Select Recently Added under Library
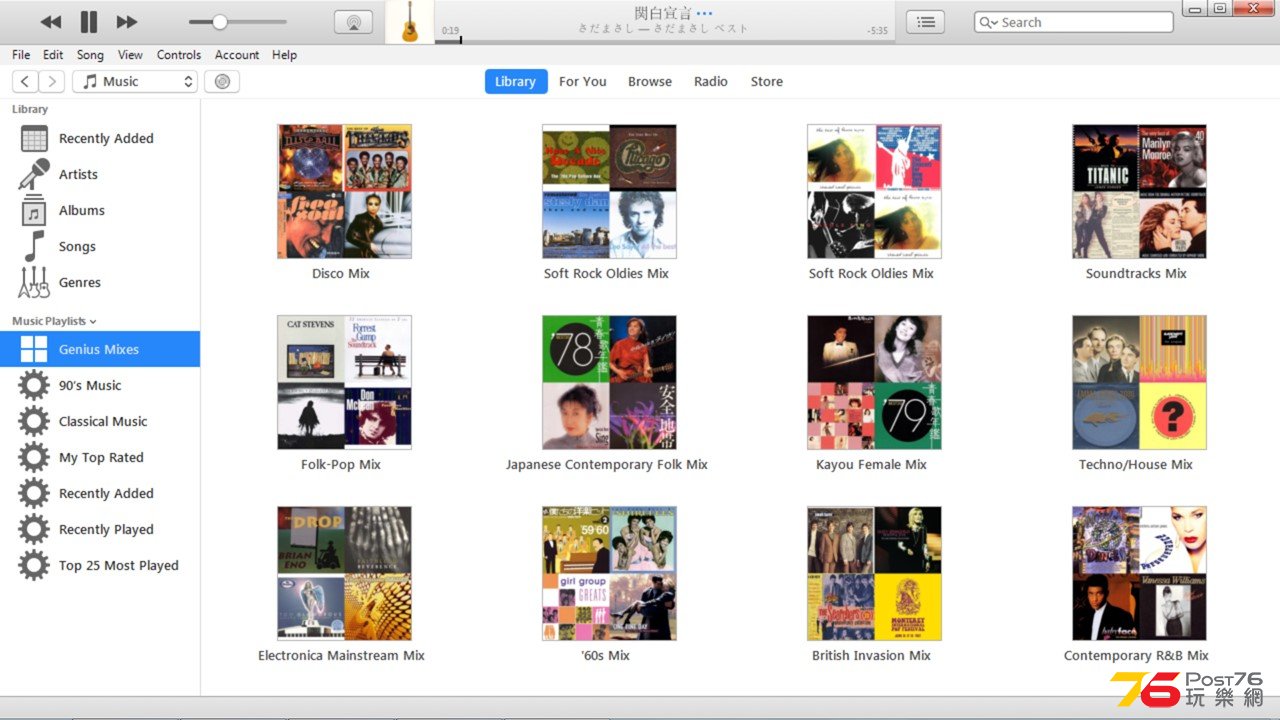This screenshot has height=720, width=1280. [x=100, y=139]
